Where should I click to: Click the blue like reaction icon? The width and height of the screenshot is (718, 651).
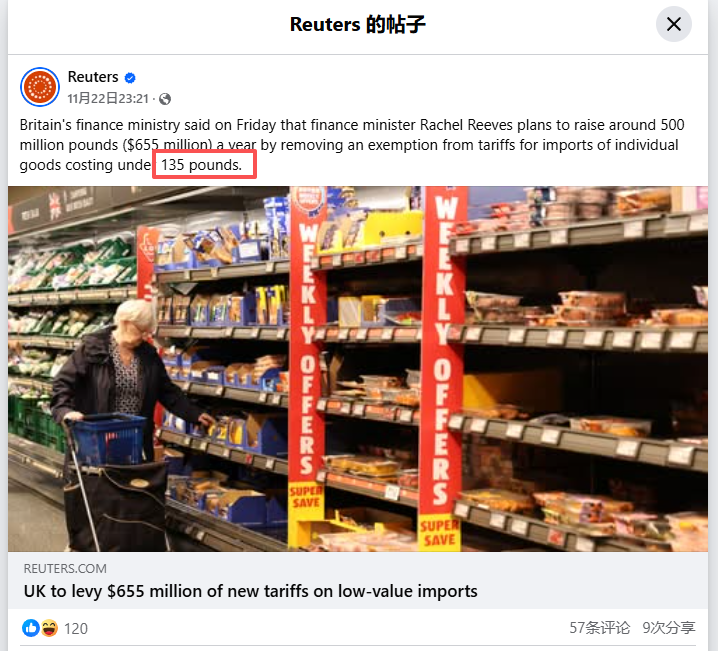pyautogui.click(x=31, y=628)
